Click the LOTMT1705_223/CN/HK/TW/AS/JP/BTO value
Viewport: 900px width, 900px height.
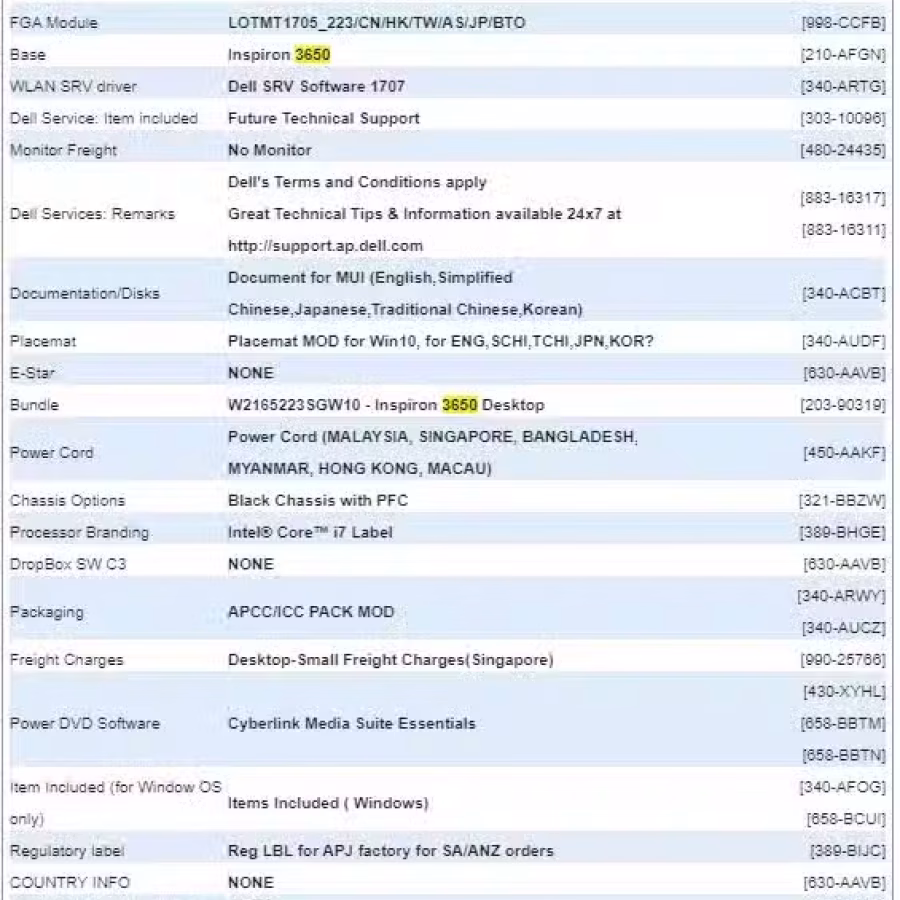click(x=377, y=23)
